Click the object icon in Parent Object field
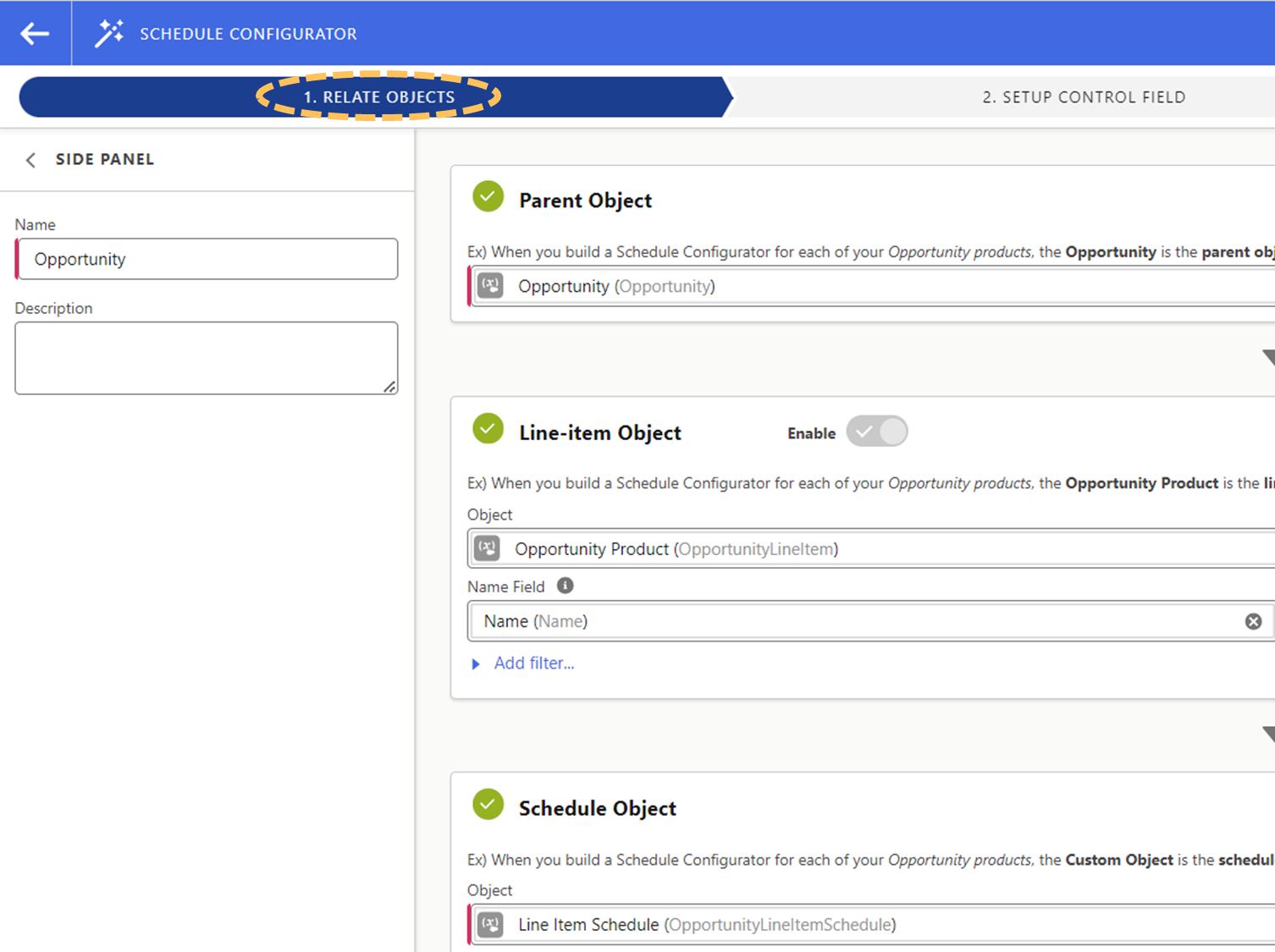This screenshot has width=1275, height=952. (491, 286)
